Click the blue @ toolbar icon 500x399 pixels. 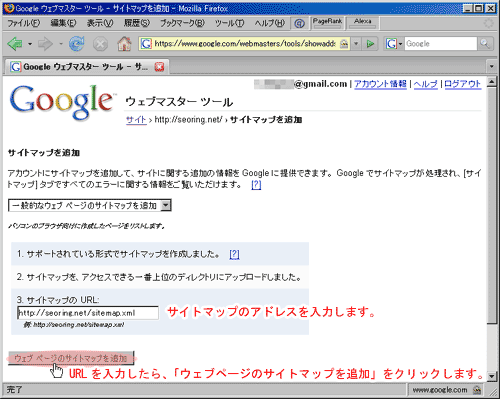(x=299, y=23)
